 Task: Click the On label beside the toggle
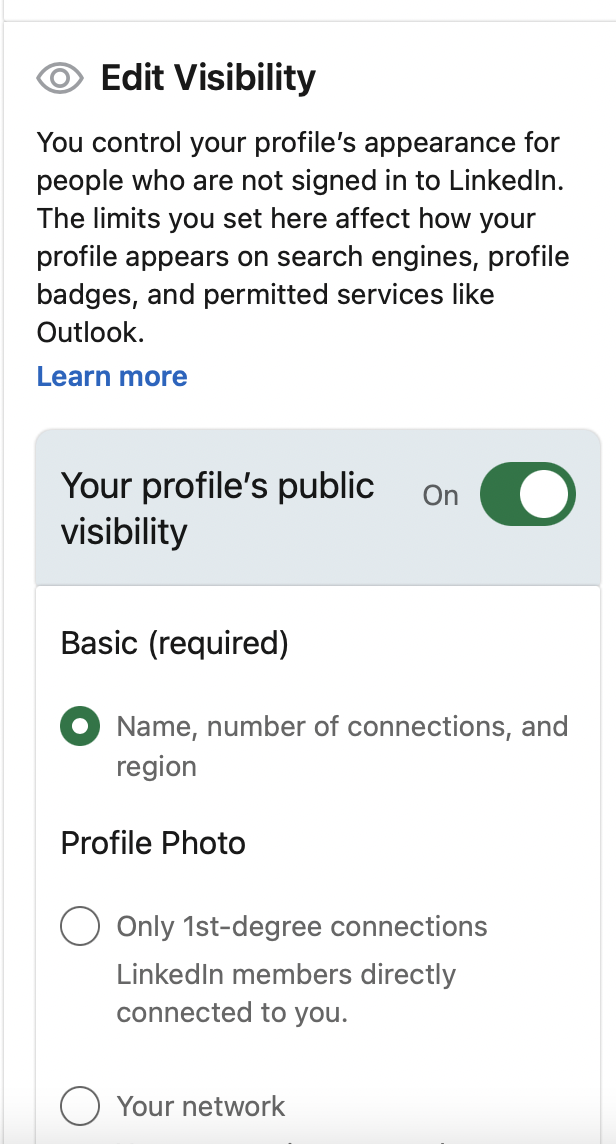click(x=440, y=495)
